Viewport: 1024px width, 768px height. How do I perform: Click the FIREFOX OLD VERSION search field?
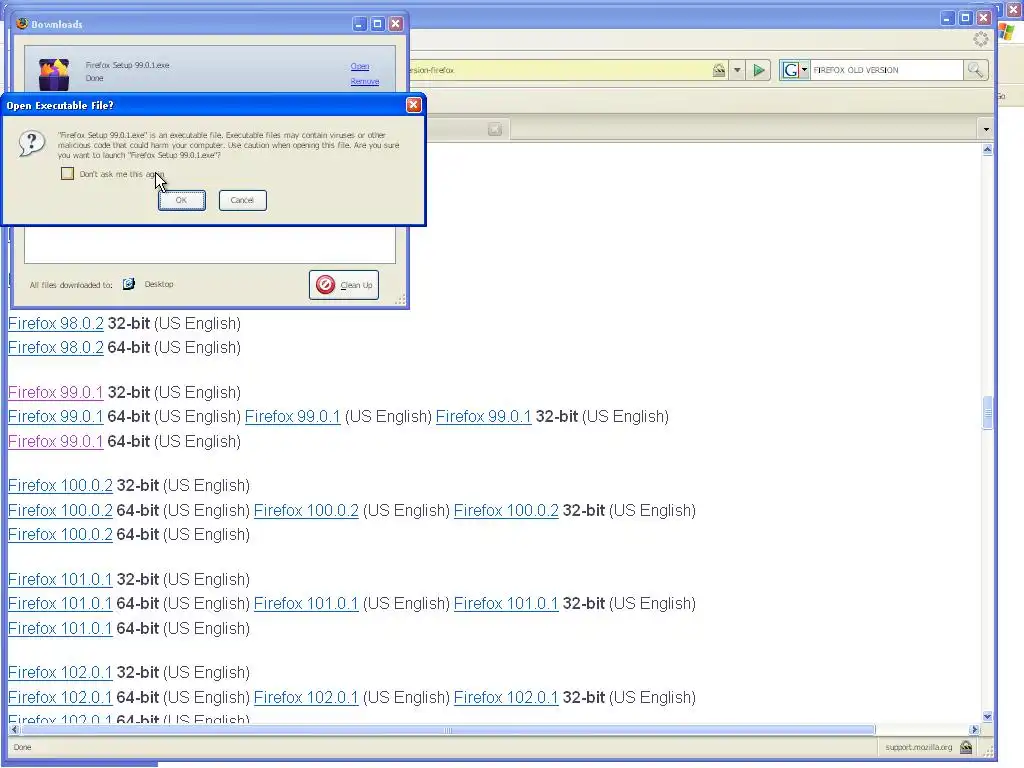[886, 70]
